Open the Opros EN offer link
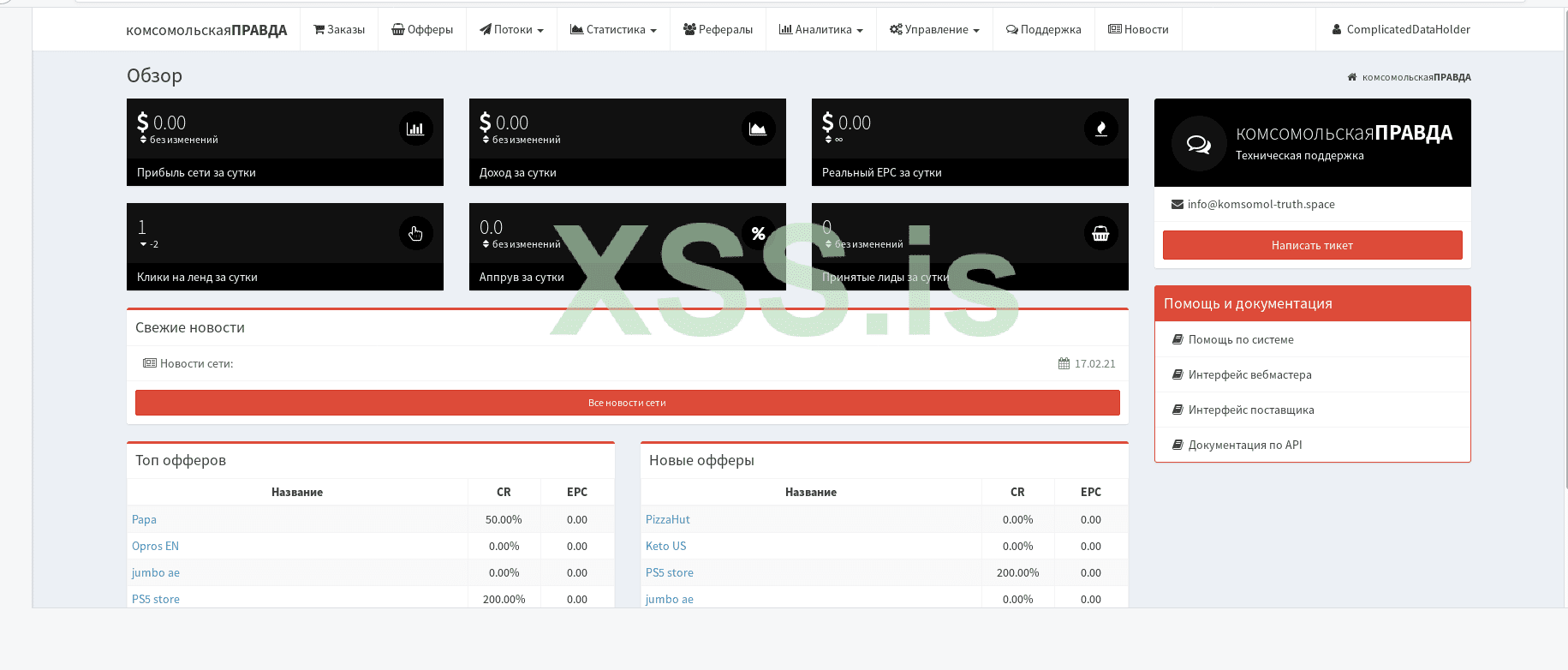Screen dimensions: 1568x670 155,546
